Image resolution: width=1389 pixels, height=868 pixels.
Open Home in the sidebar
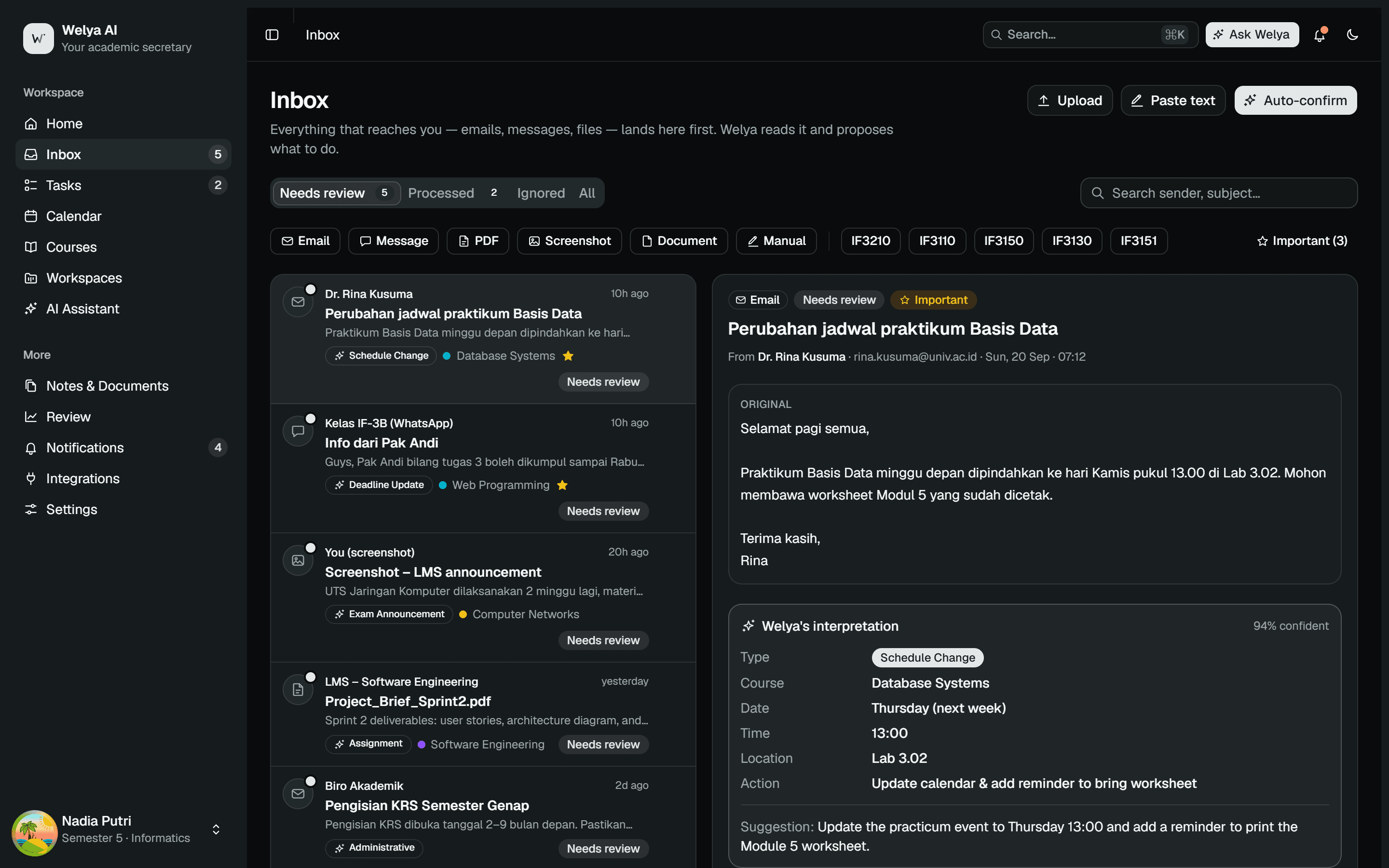tap(123, 123)
